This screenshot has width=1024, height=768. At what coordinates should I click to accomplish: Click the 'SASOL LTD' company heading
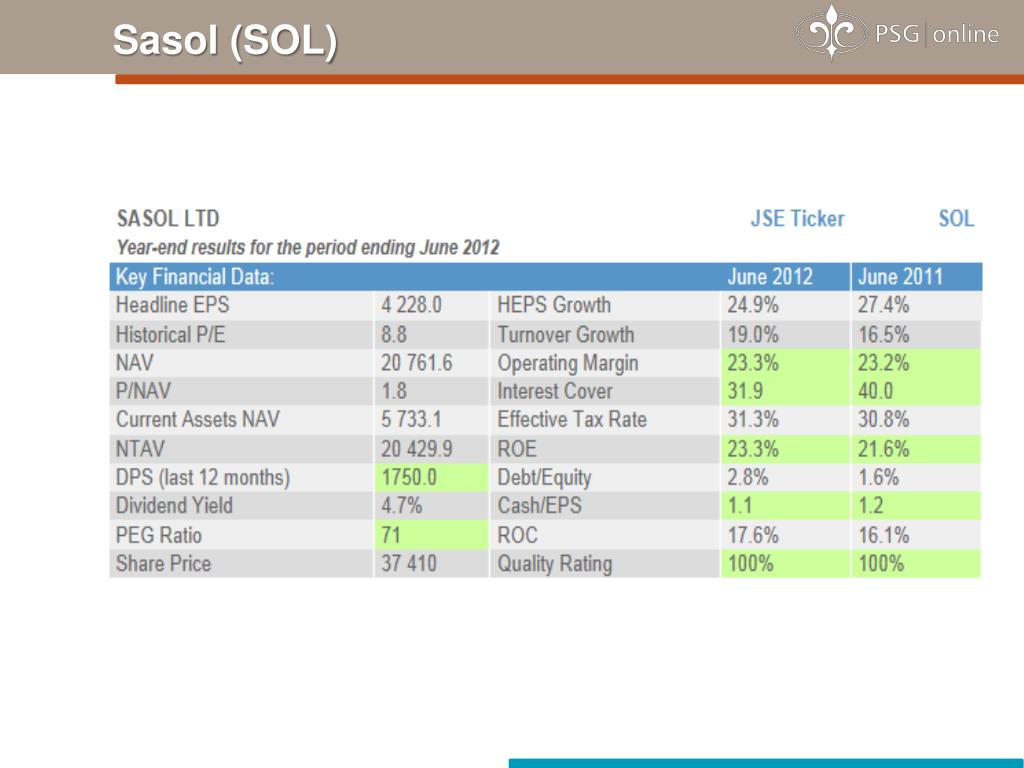pos(168,218)
